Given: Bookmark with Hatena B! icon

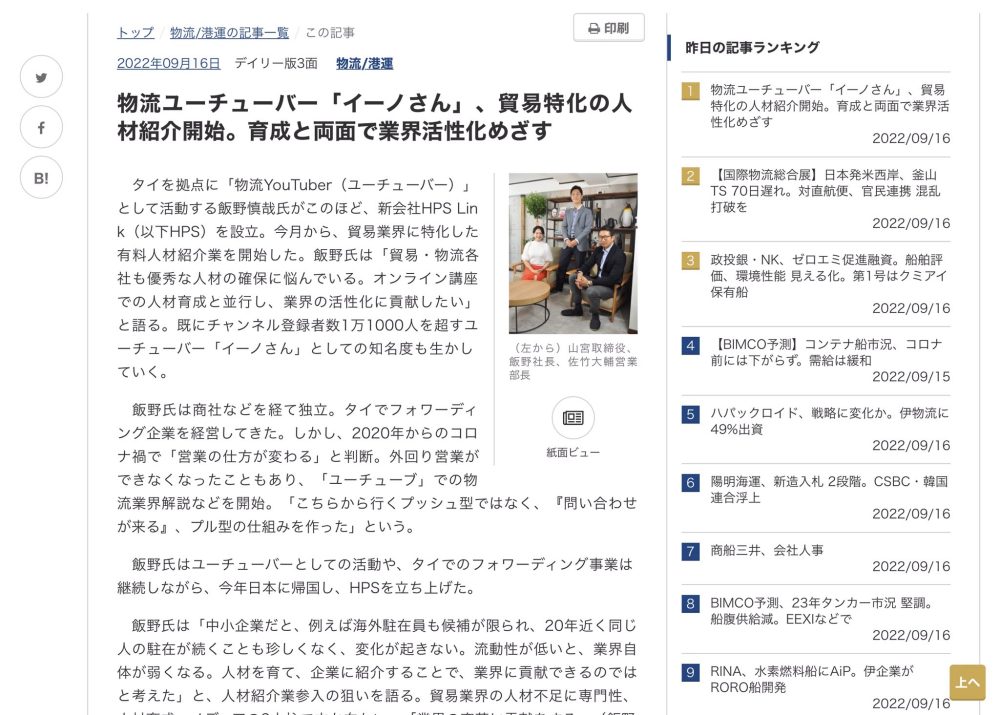Looking at the screenshot, I should pos(41,178).
